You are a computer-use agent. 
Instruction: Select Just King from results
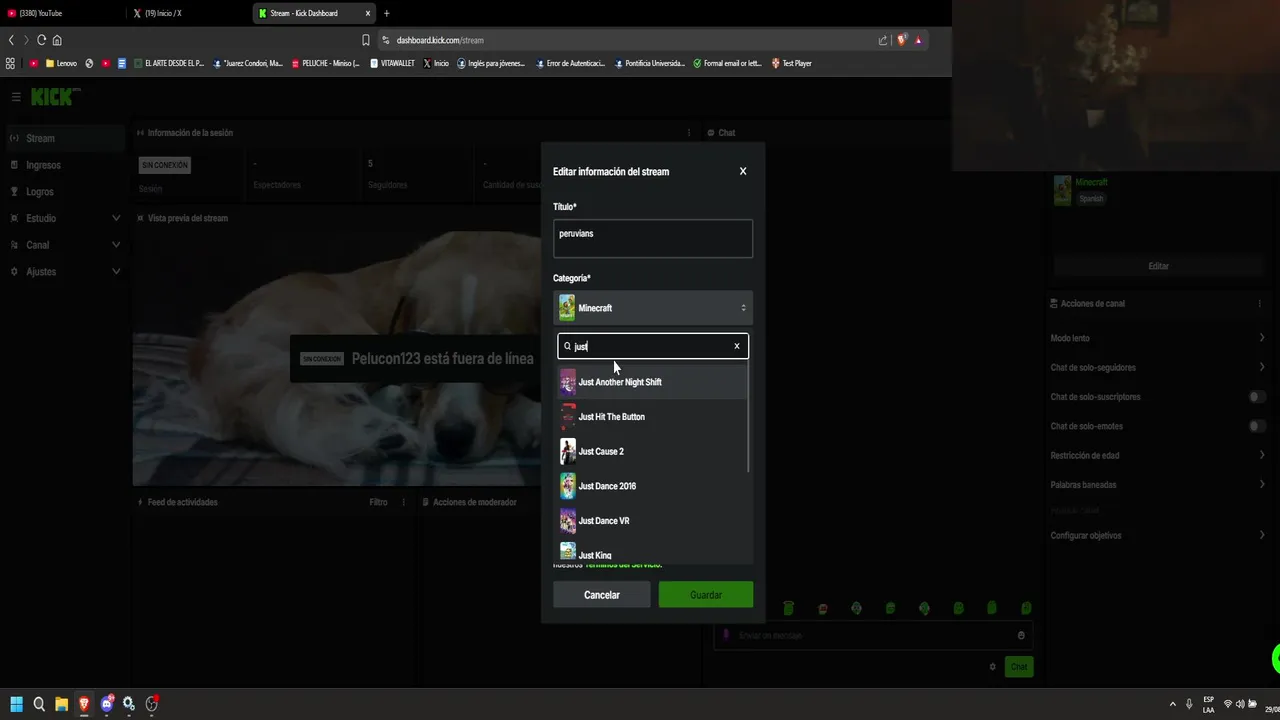(x=652, y=553)
